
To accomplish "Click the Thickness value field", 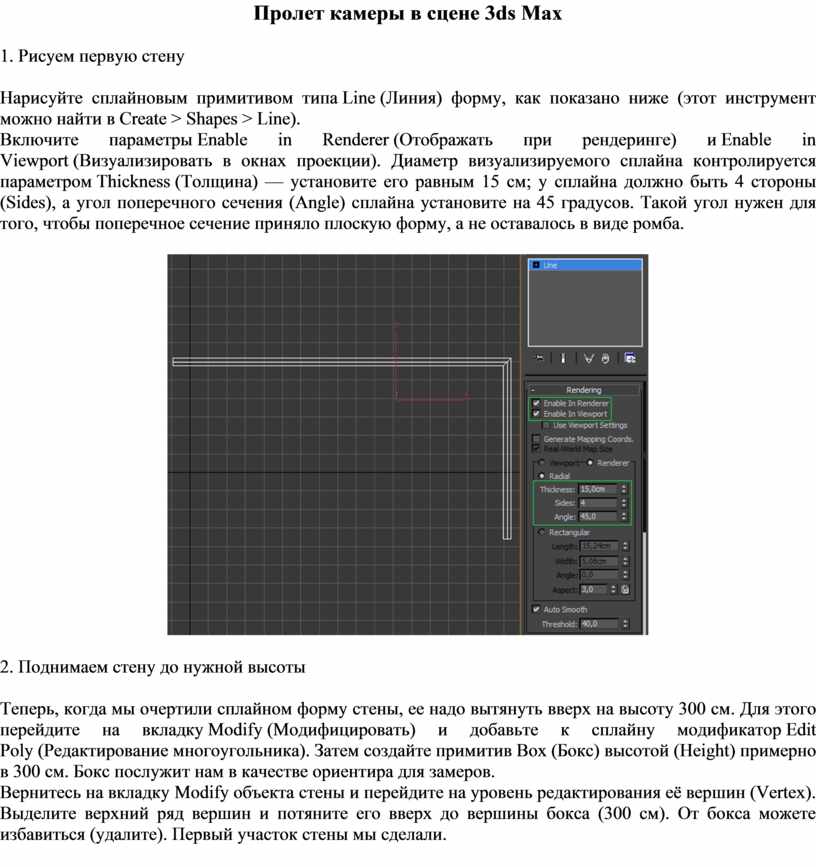I will point(598,489).
